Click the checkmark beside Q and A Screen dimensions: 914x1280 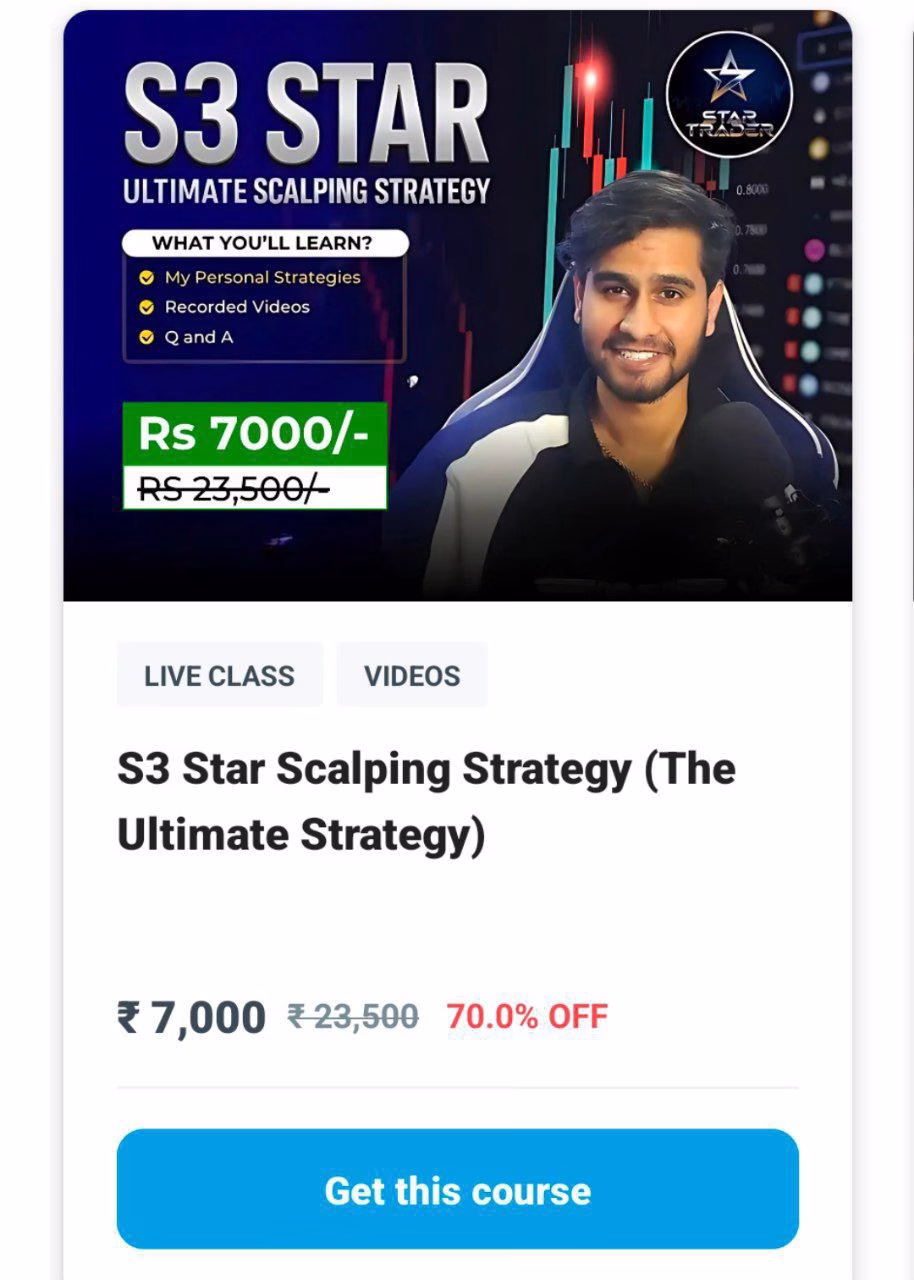click(x=147, y=337)
